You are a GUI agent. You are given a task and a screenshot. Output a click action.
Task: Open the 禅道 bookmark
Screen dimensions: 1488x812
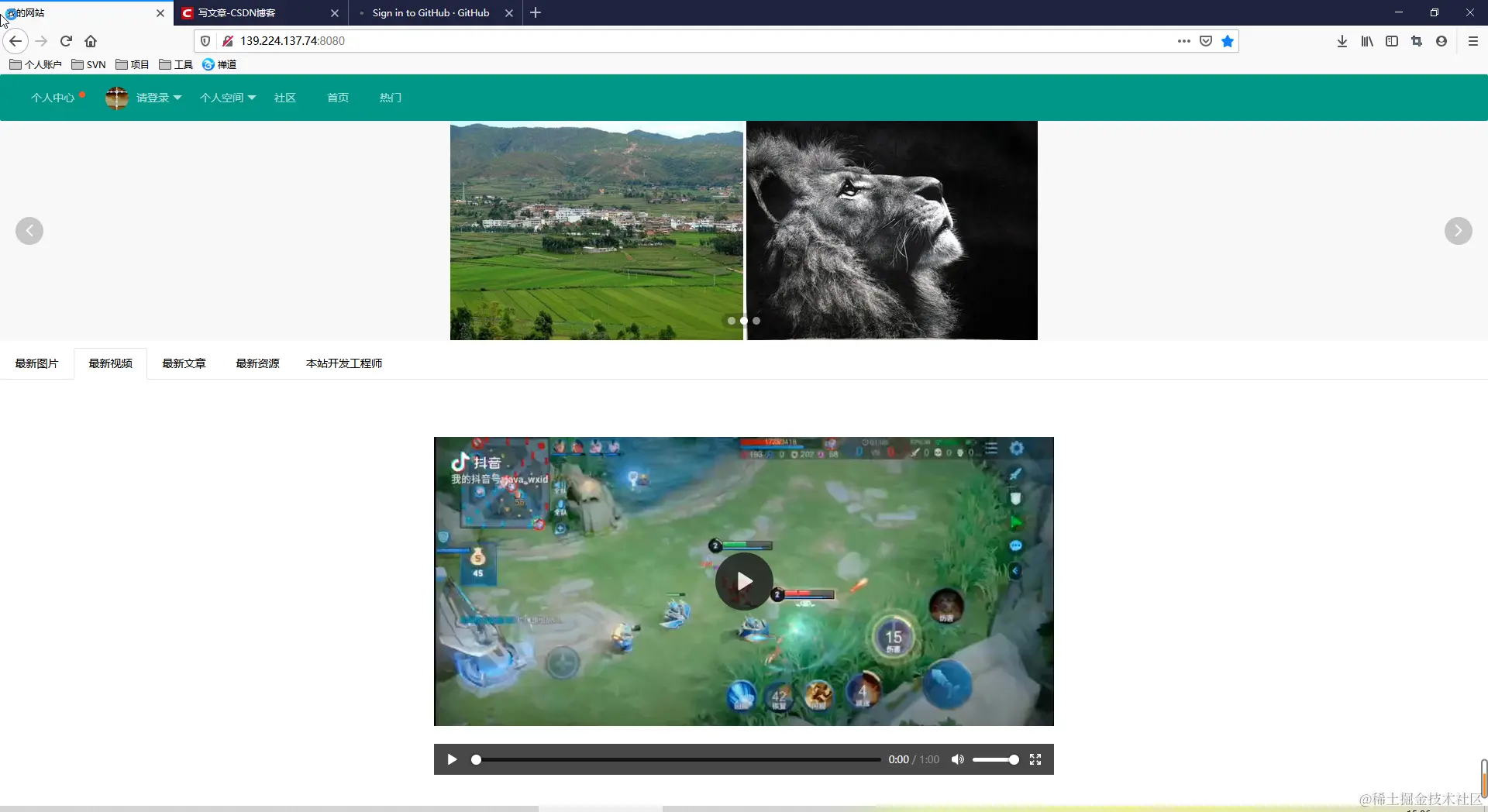point(219,64)
